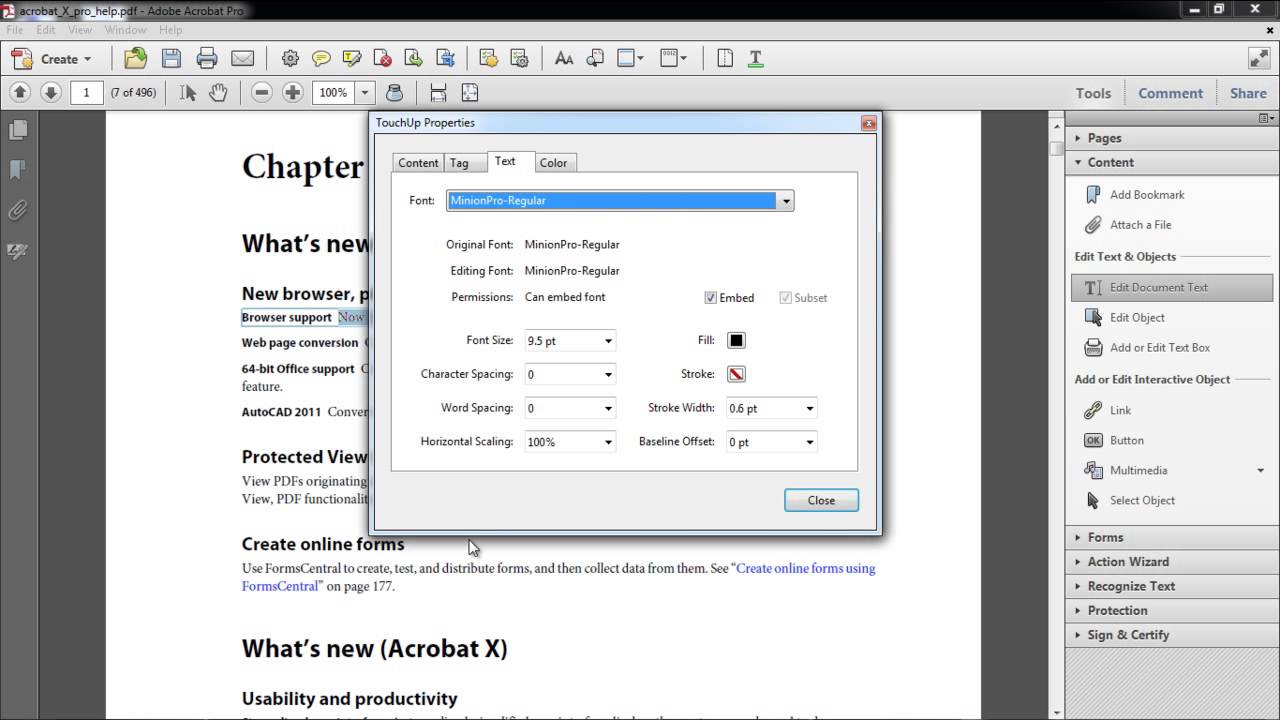Click the extract page icon with green arrow

(413, 59)
